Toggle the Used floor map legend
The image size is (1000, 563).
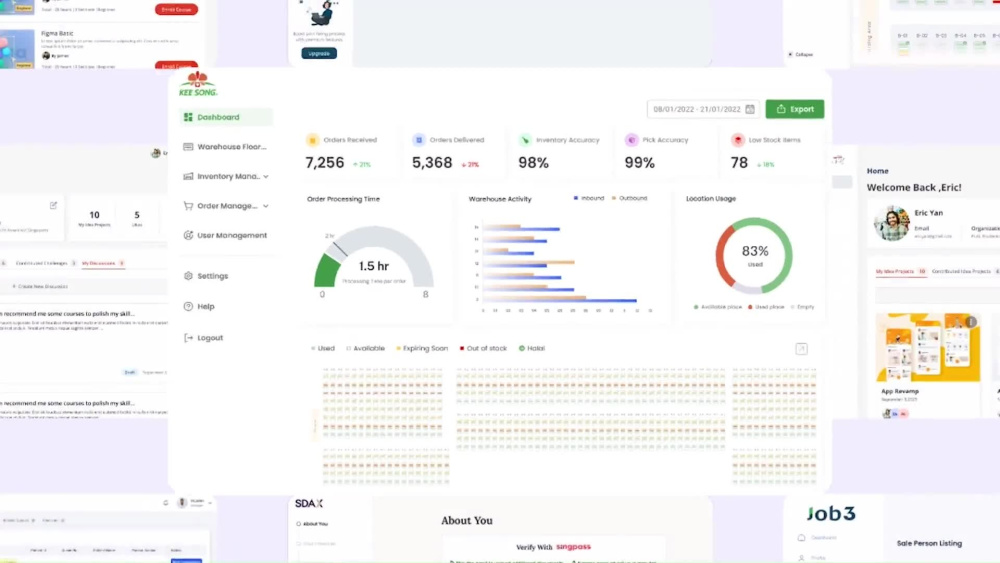pyautogui.click(x=323, y=349)
